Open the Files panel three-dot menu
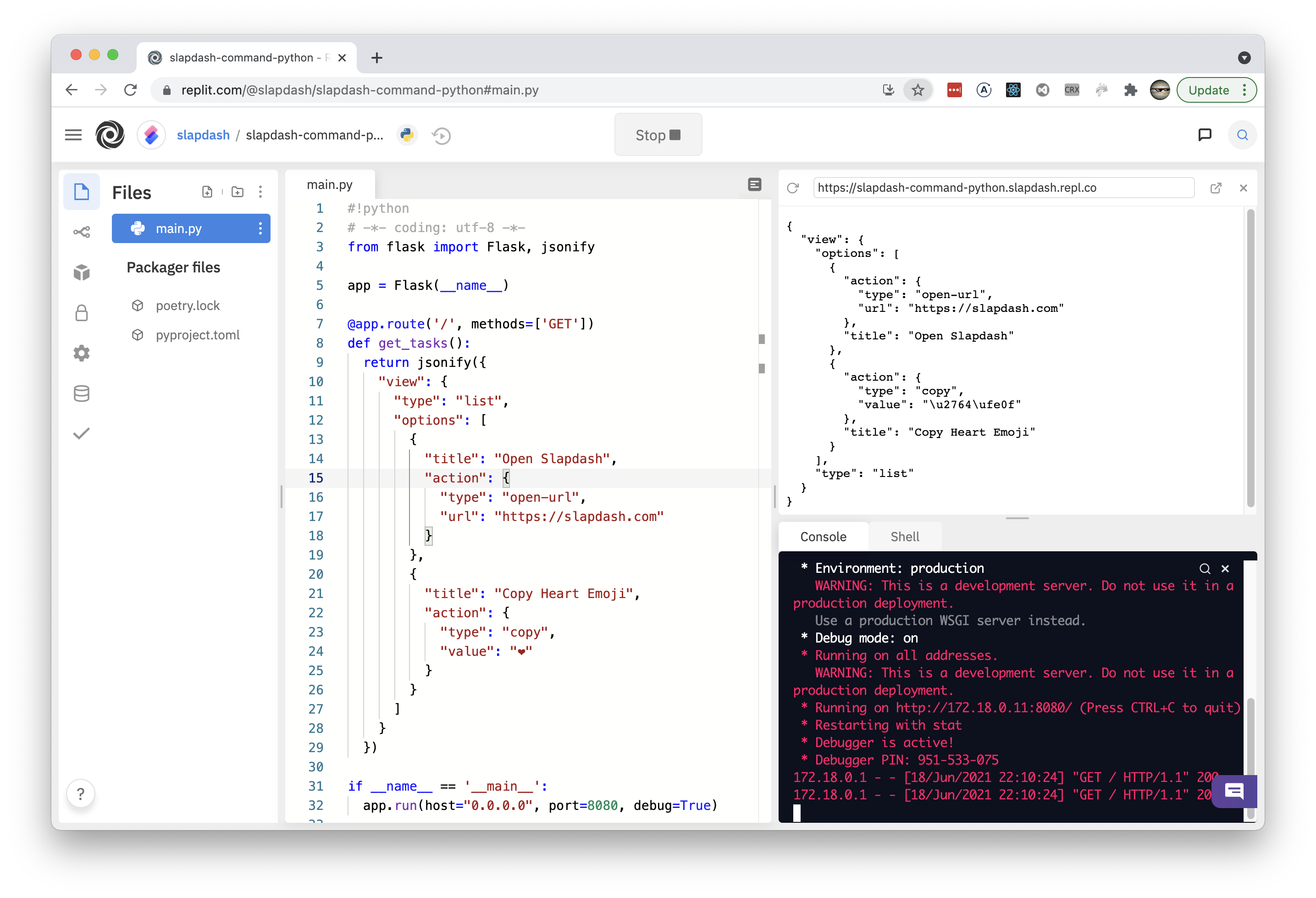The width and height of the screenshot is (1316, 898). [260, 192]
